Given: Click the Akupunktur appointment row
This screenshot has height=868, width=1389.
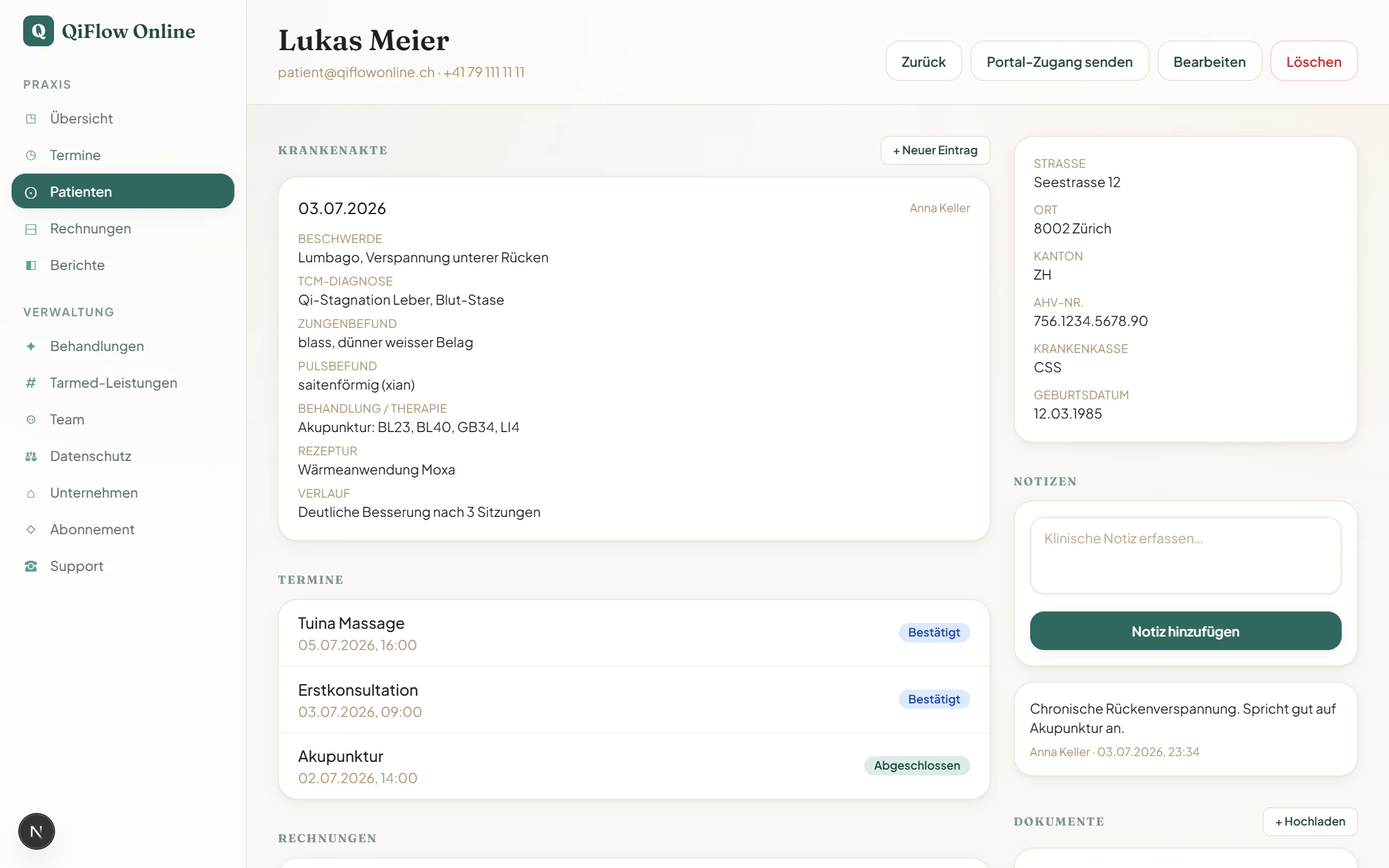Looking at the screenshot, I should [x=634, y=766].
